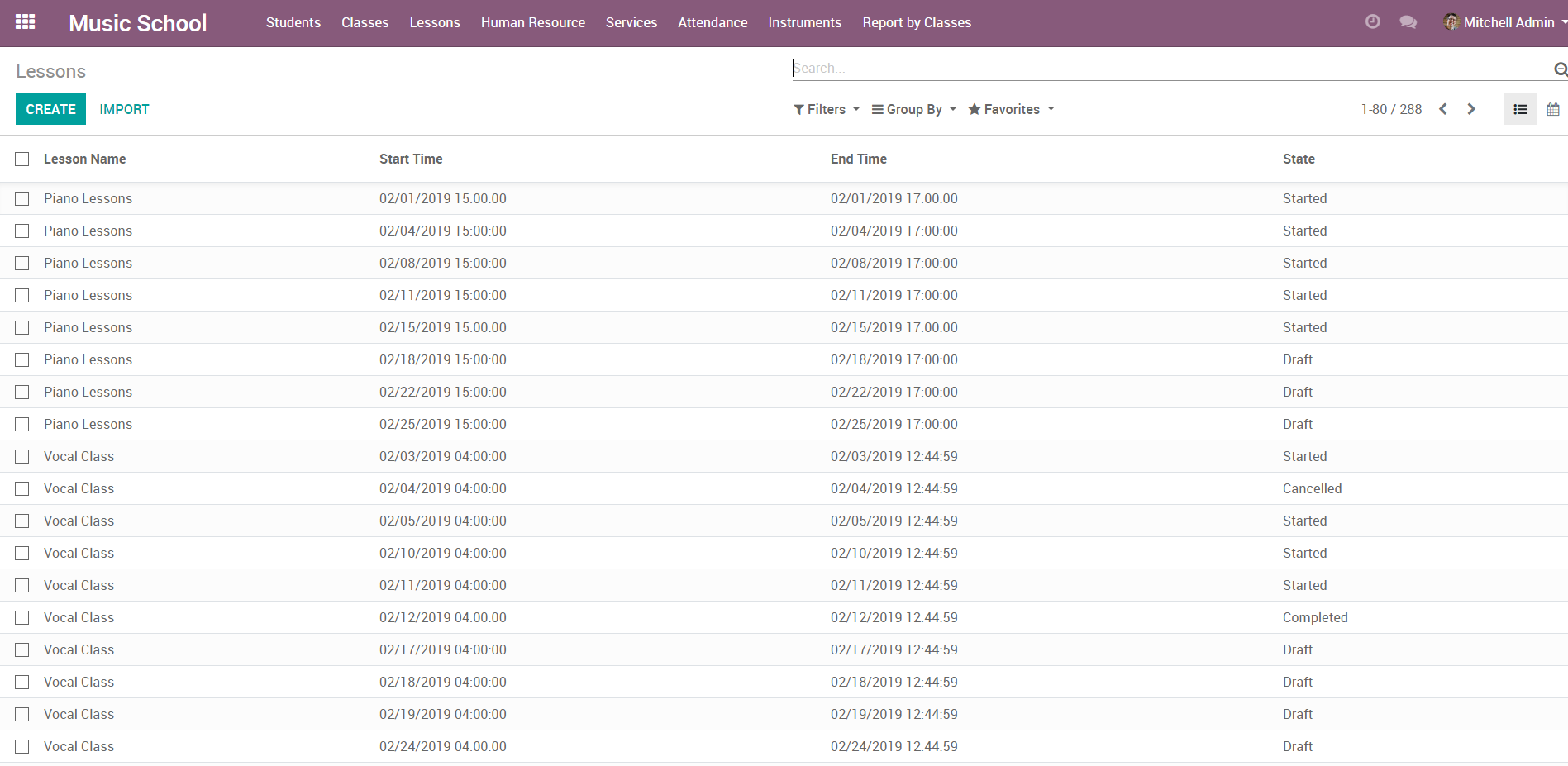Expand the Filters dropdown
The height and width of the screenshot is (766, 1568).
827,109
